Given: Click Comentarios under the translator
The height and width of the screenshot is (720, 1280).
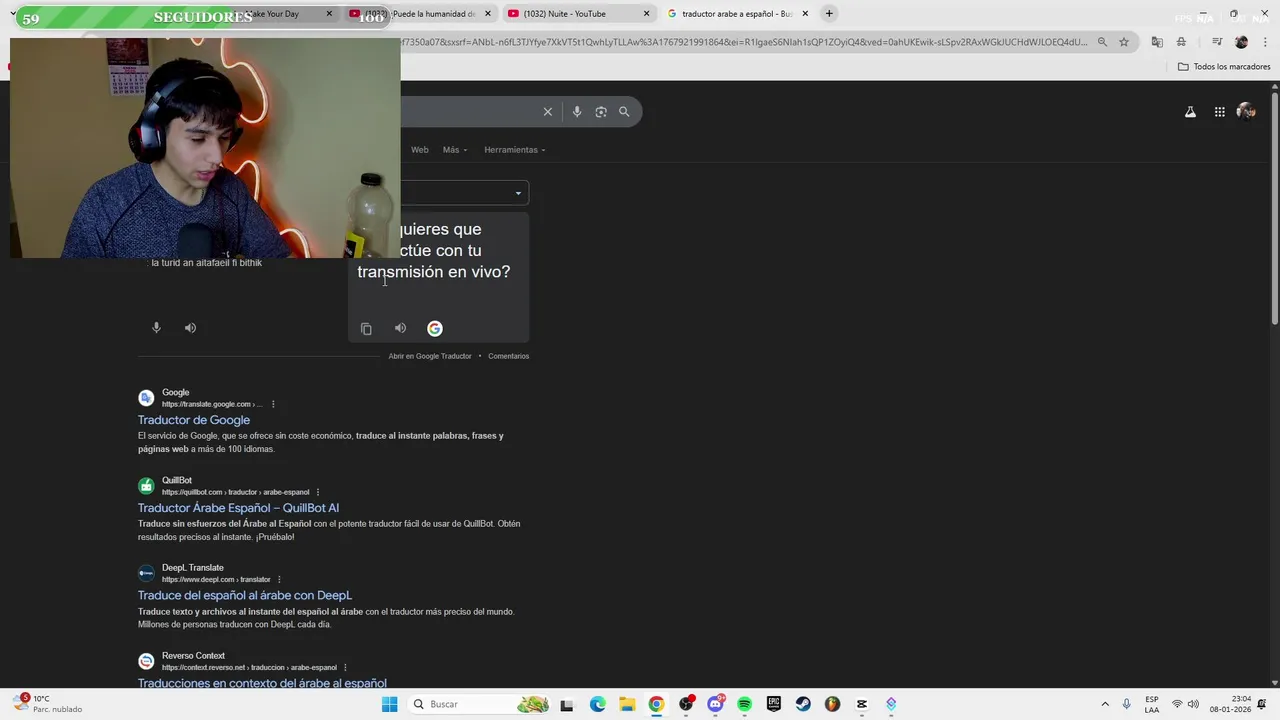Looking at the screenshot, I should 508,356.
